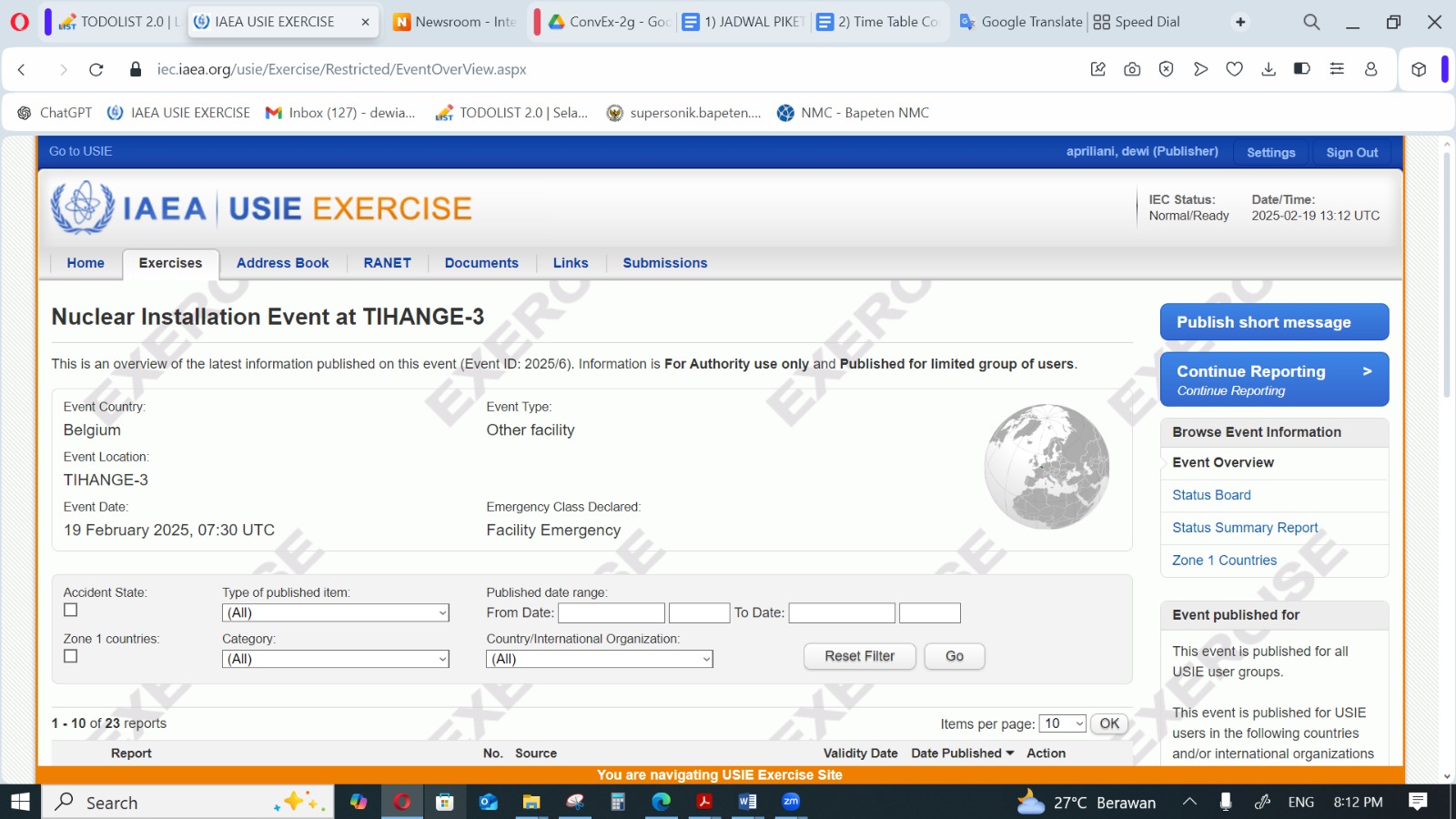Open the Documents tab
This screenshot has width=1456, height=819.
(481, 263)
